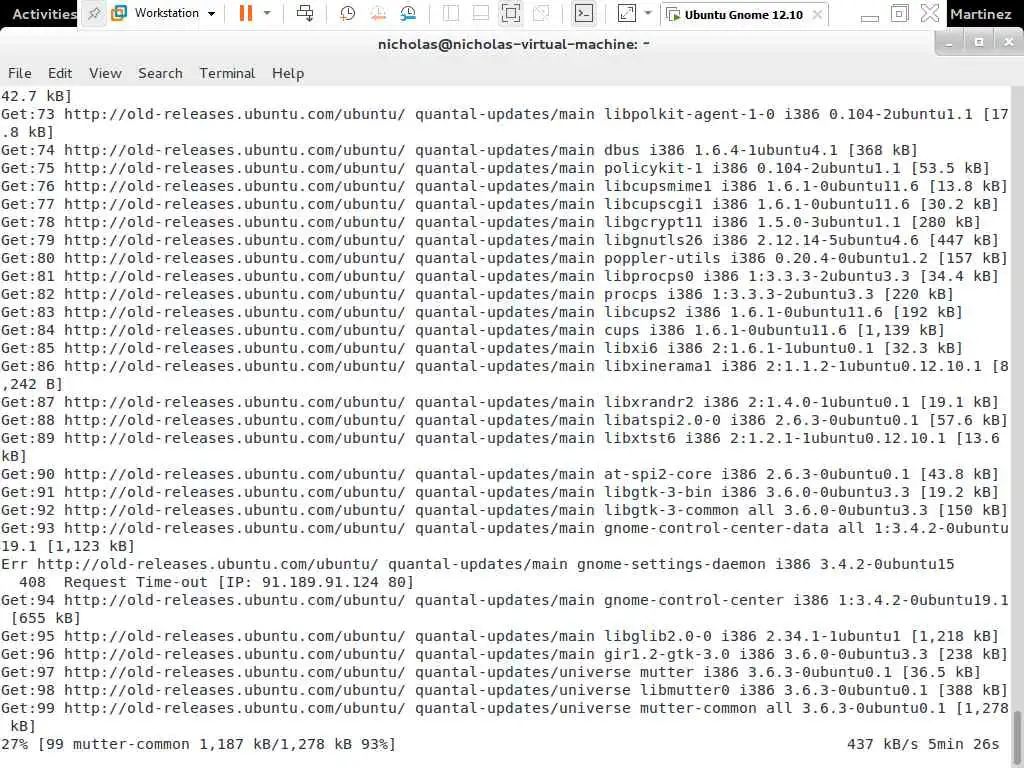Click the Get:84 cups package line
Image resolution: width=1024 pixels, height=768 pixels.
[472, 330]
